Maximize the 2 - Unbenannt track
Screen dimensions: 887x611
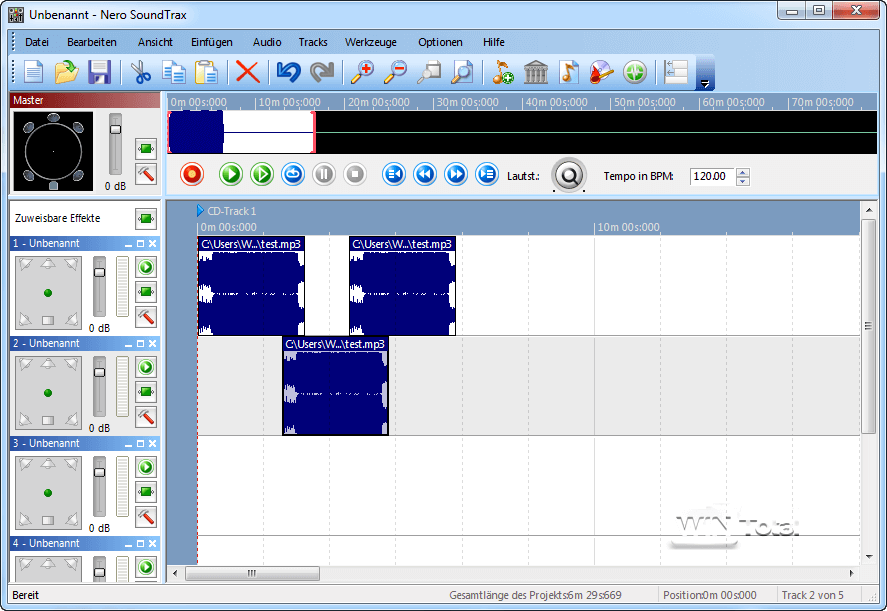(x=140, y=344)
